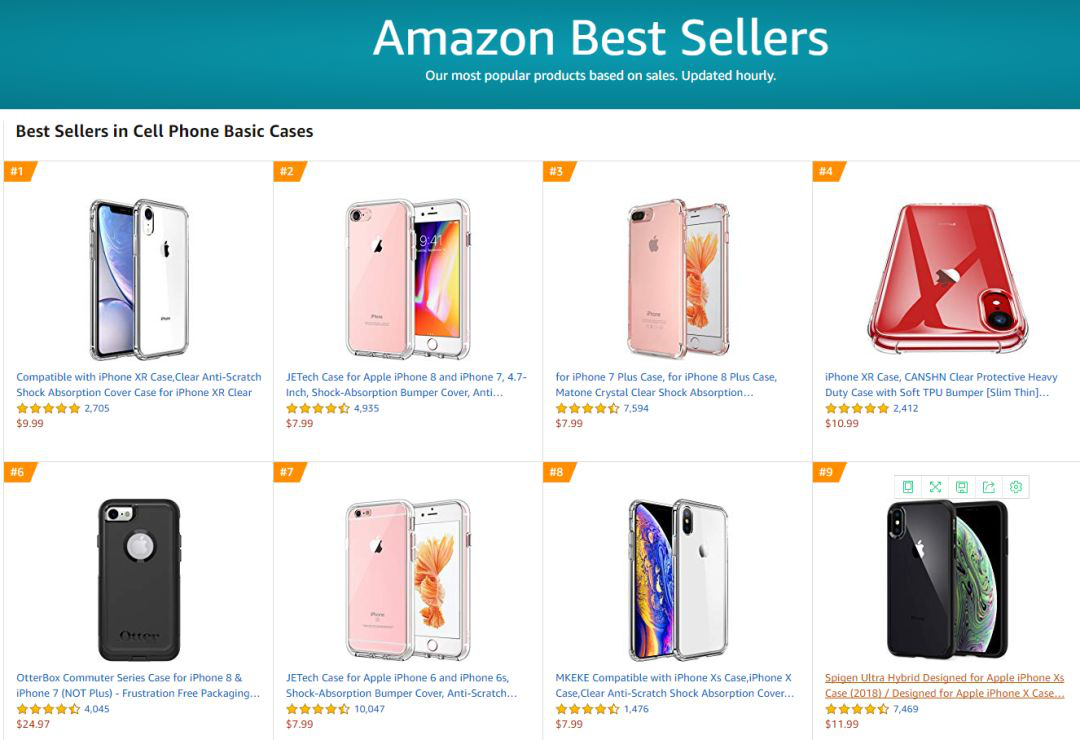Select the black OtterBox Commuter case image
The width and height of the screenshot is (1080, 740).
(138, 579)
